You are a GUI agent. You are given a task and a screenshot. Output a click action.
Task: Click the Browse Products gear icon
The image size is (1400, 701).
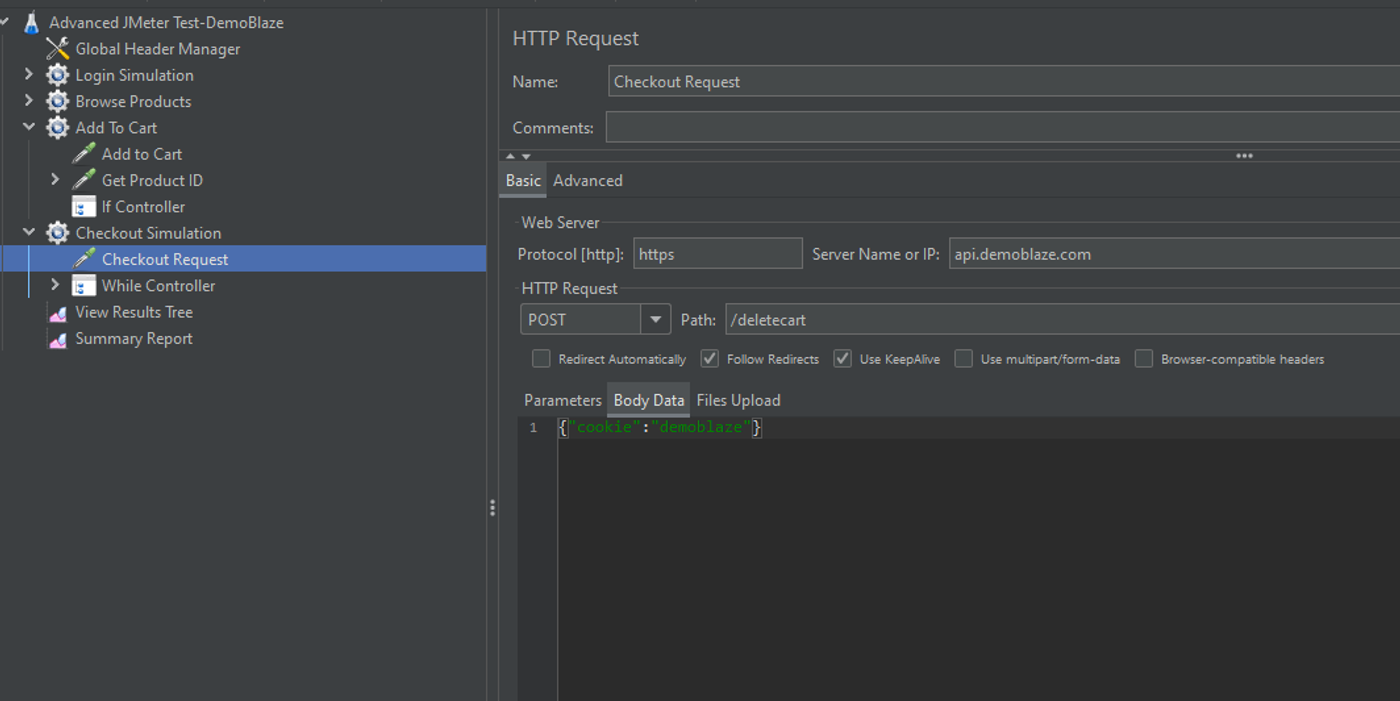point(58,101)
